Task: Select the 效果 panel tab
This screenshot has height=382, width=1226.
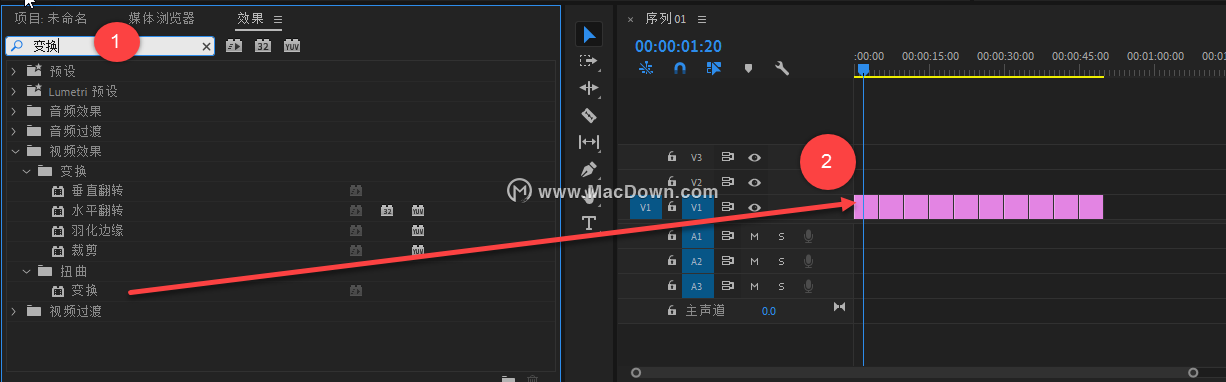Action: (250, 19)
